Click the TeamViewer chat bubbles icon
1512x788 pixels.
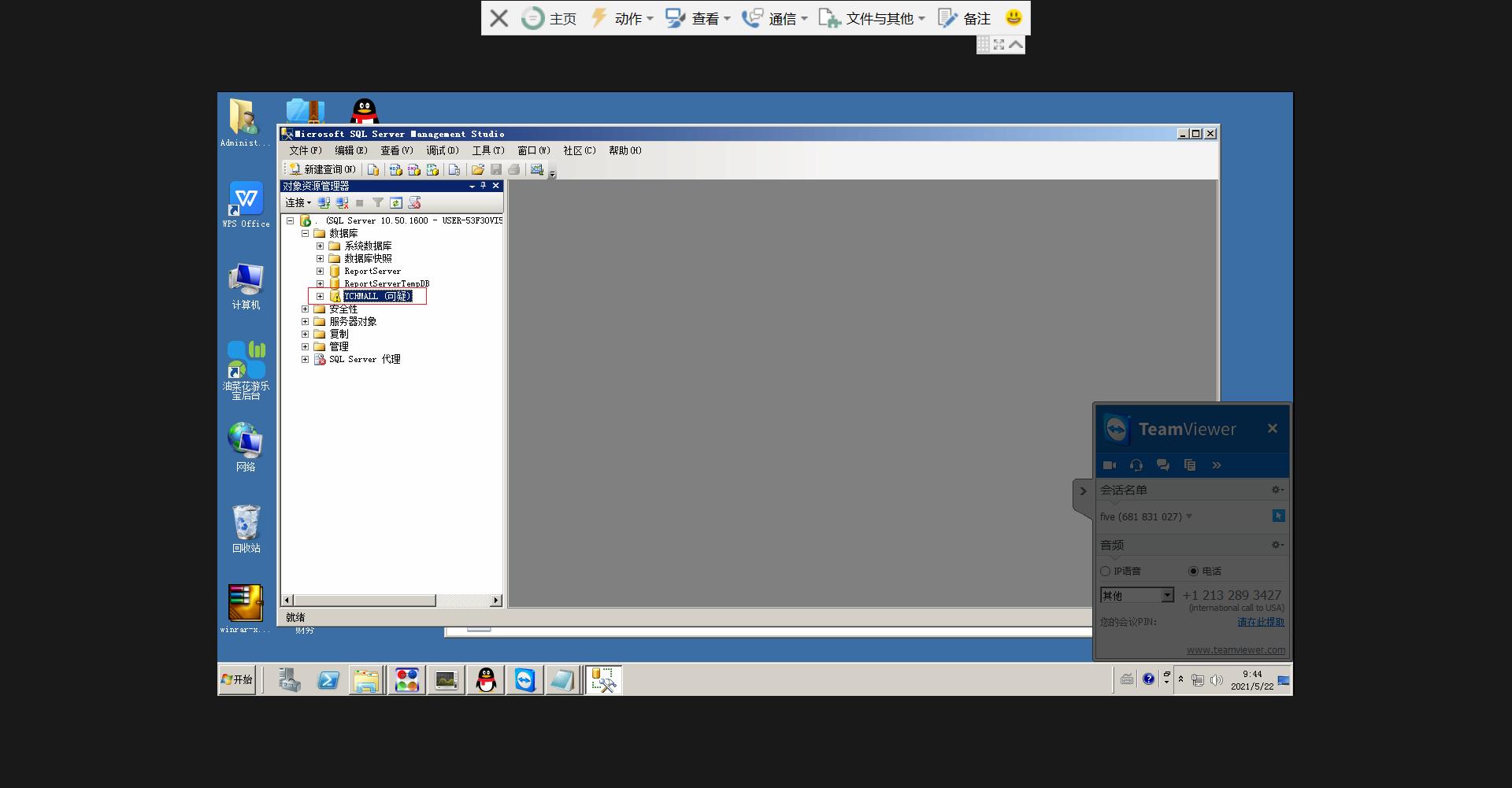coord(1163,465)
